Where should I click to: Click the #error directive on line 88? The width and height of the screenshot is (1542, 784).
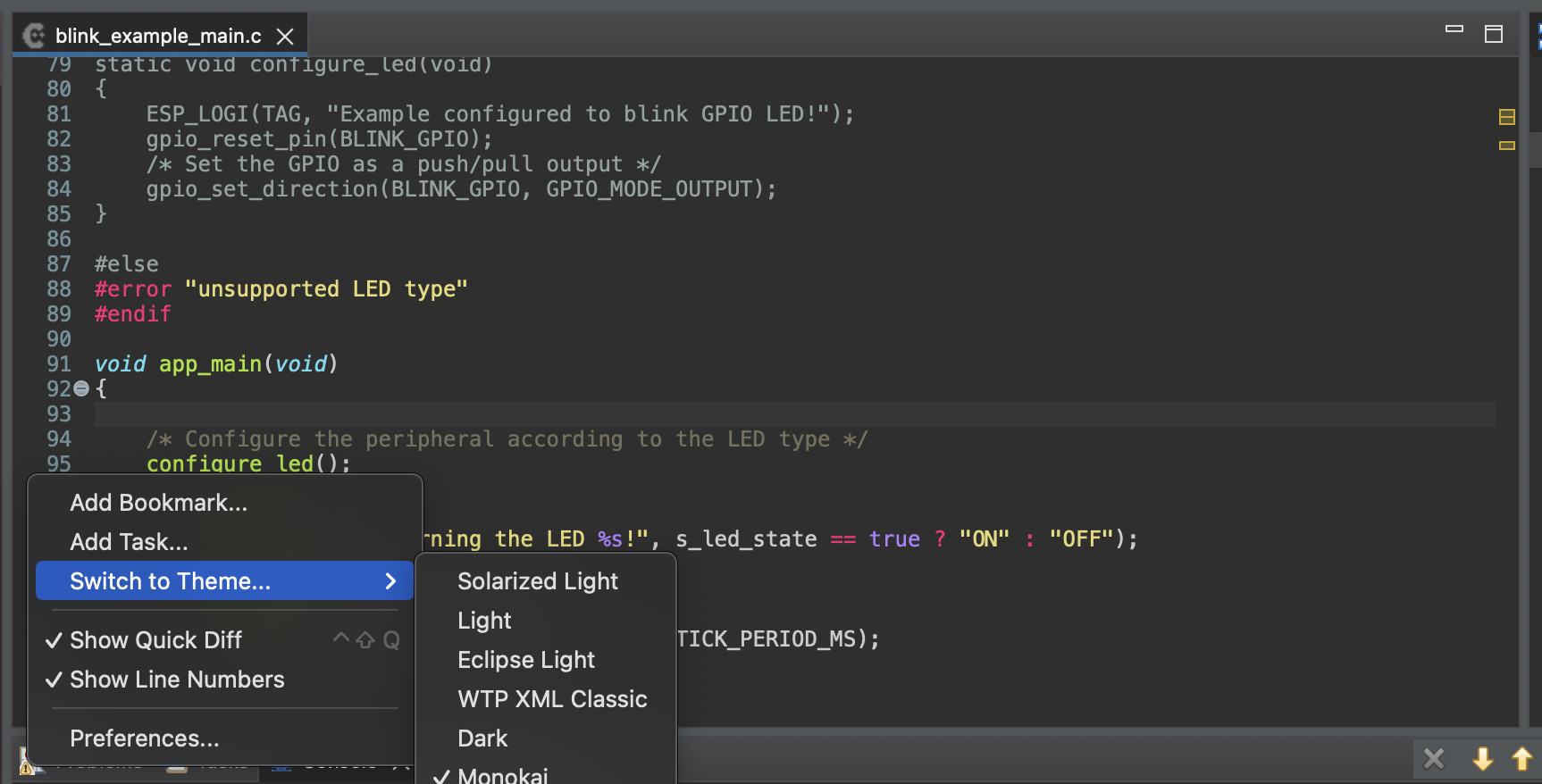[x=132, y=289]
